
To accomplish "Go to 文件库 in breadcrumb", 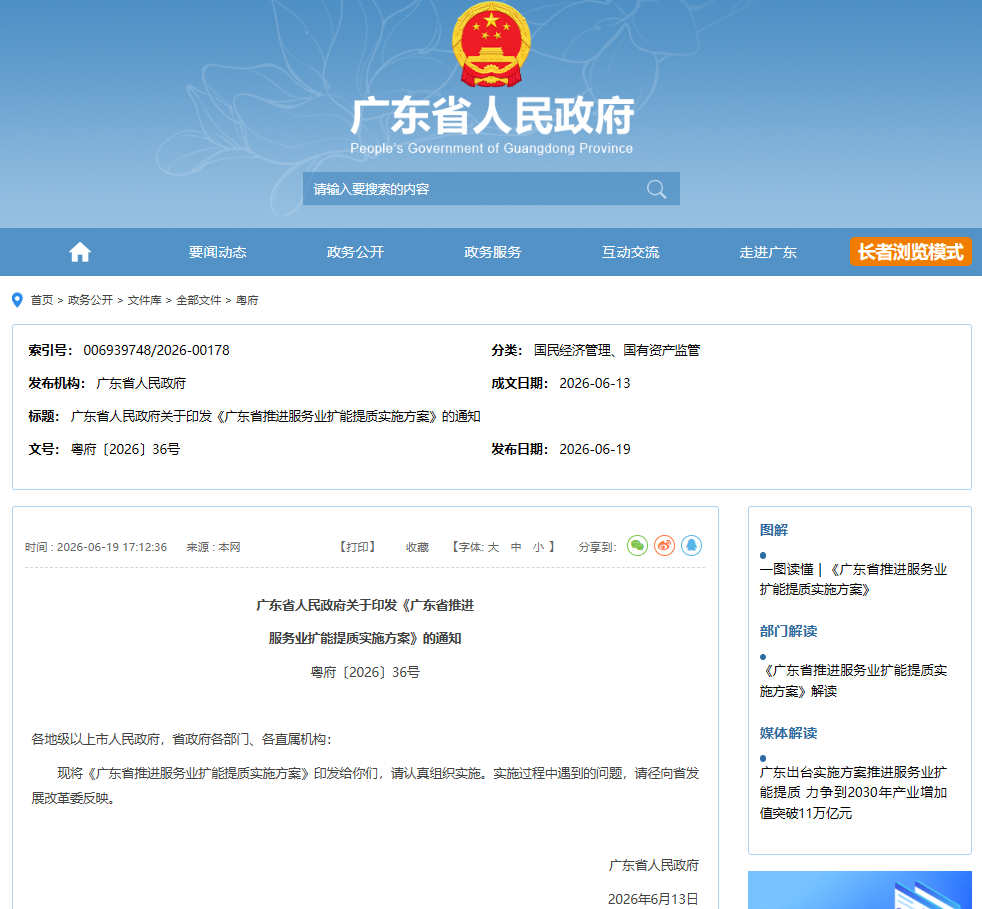I will coord(145,300).
